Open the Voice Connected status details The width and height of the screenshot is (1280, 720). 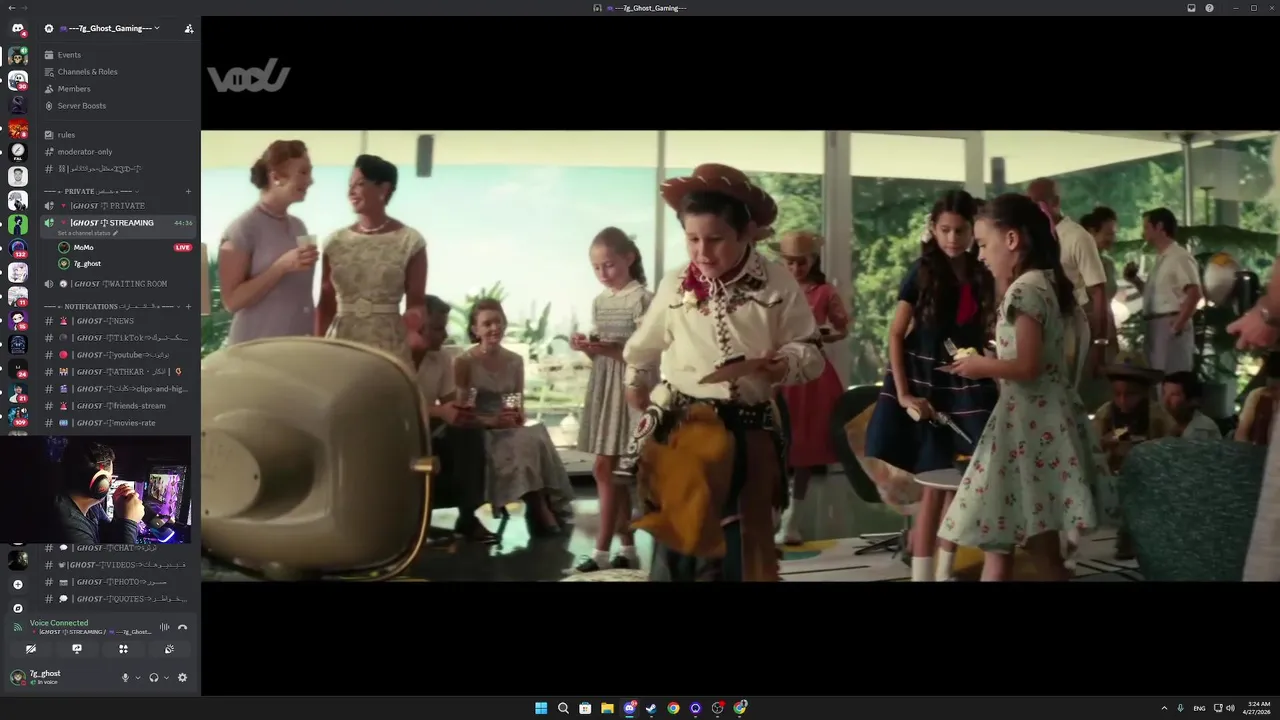(59, 623)
